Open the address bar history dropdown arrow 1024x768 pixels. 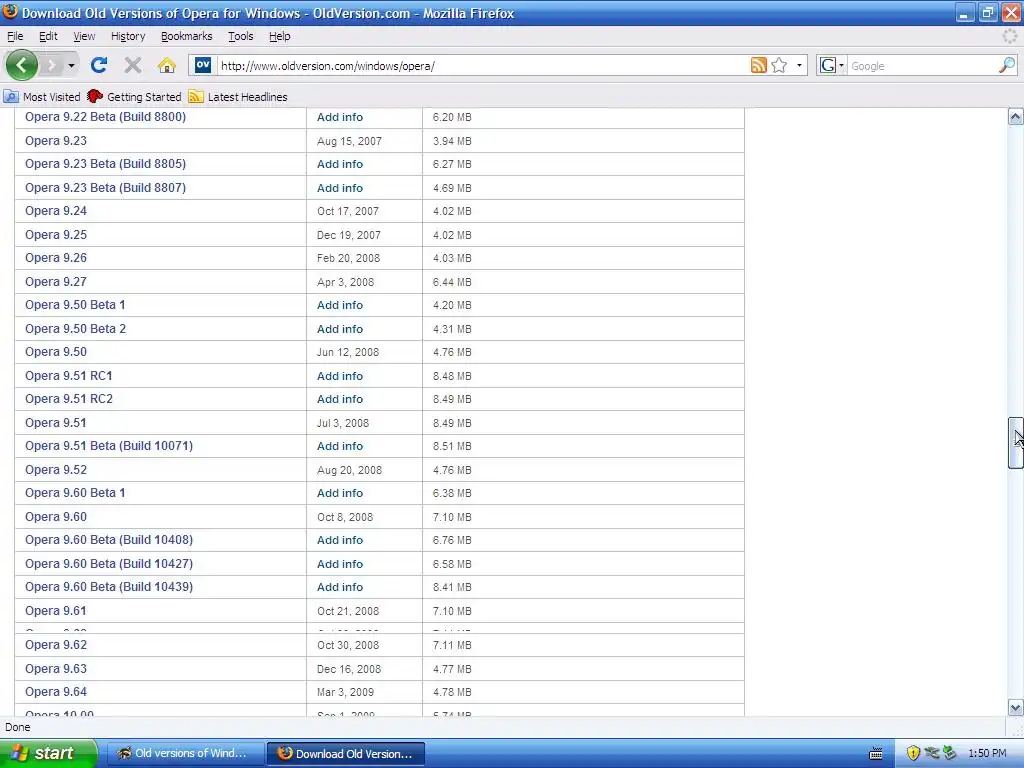click(x=799, y=65)
